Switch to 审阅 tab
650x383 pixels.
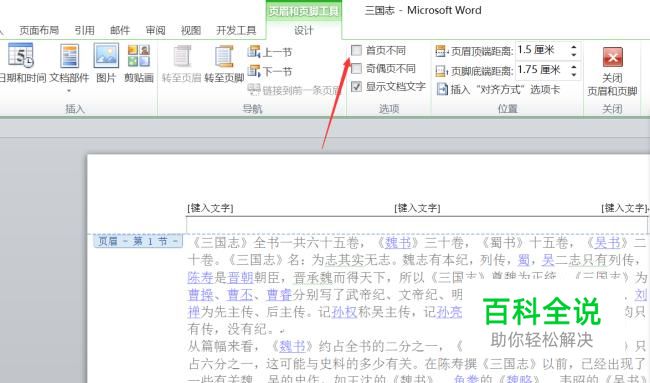pyautogui.click(x=156, y=30)
